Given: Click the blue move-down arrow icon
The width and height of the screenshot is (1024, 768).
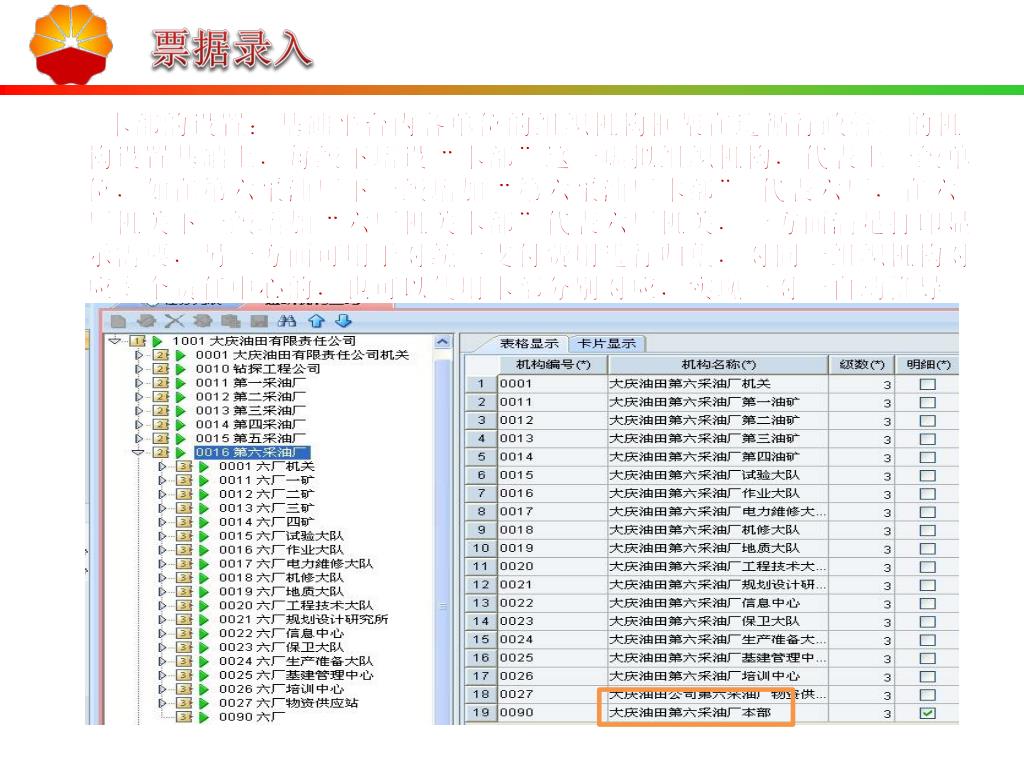Looking at the screenshot, I should pos(344,321).
